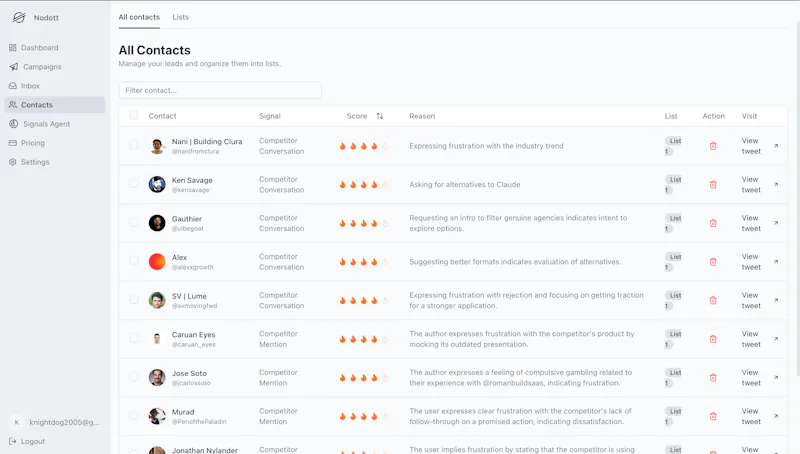Delete Nani | Building Clura contact
800x454 pixels.
click(713, 146)
